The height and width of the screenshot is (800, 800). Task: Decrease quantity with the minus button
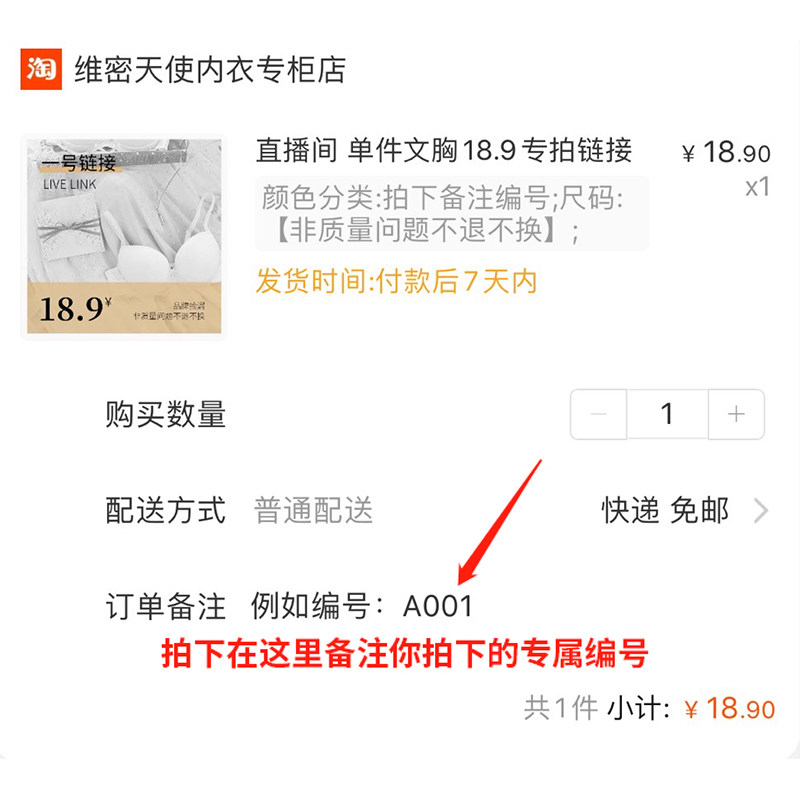pos(598,414)
